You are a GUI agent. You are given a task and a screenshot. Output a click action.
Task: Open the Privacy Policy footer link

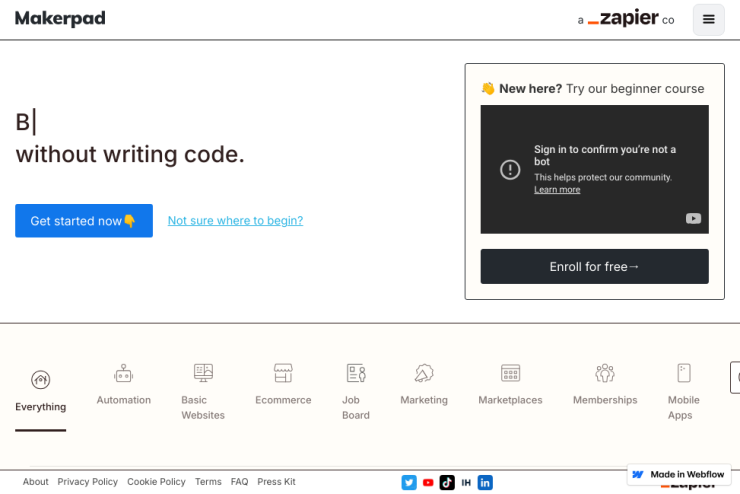[87, 482]
